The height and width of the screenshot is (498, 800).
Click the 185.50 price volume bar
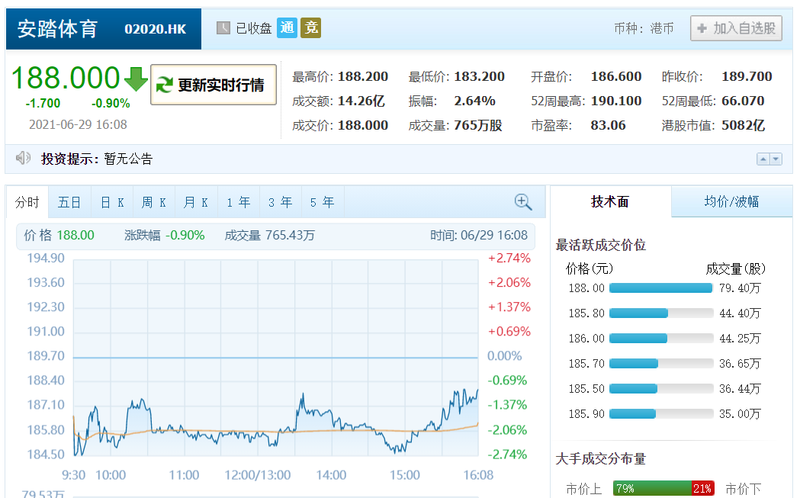click(661, 389)
